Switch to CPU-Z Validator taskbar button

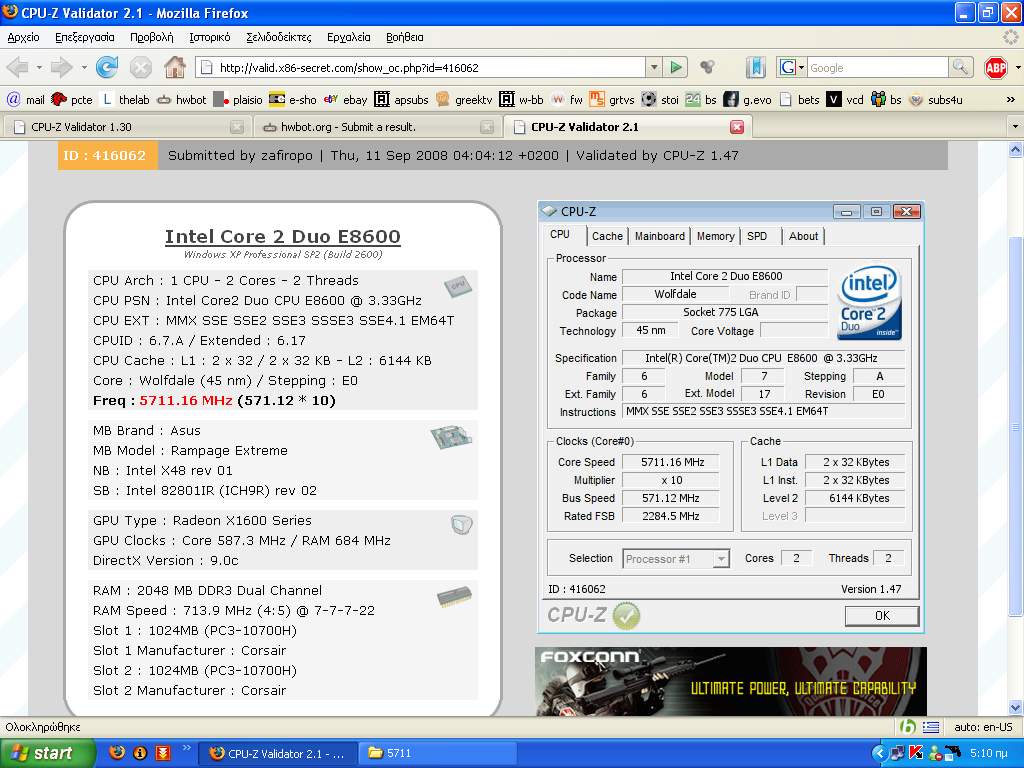coord(277,753)
